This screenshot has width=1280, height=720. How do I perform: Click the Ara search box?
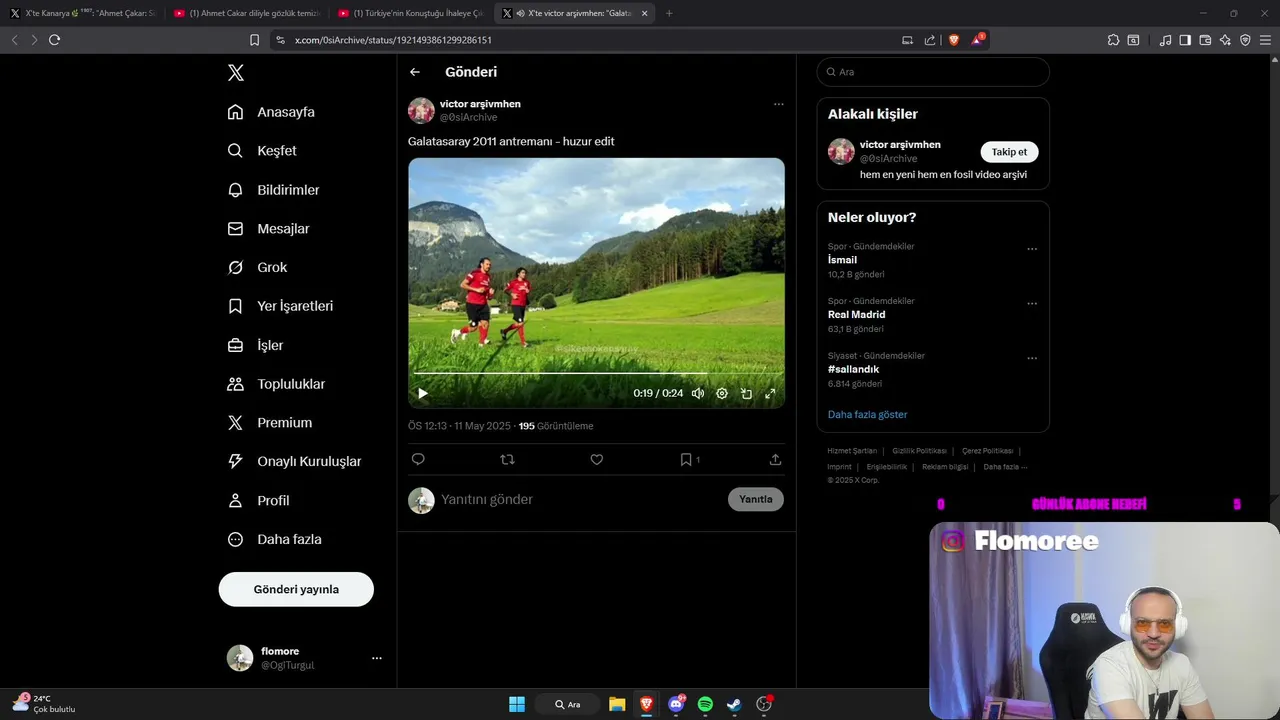[x=933, y=72]
